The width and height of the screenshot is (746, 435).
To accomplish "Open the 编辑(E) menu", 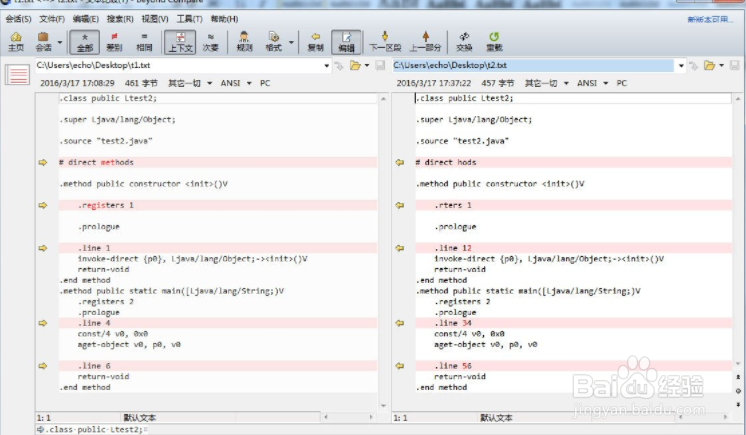I will (86, 19).
